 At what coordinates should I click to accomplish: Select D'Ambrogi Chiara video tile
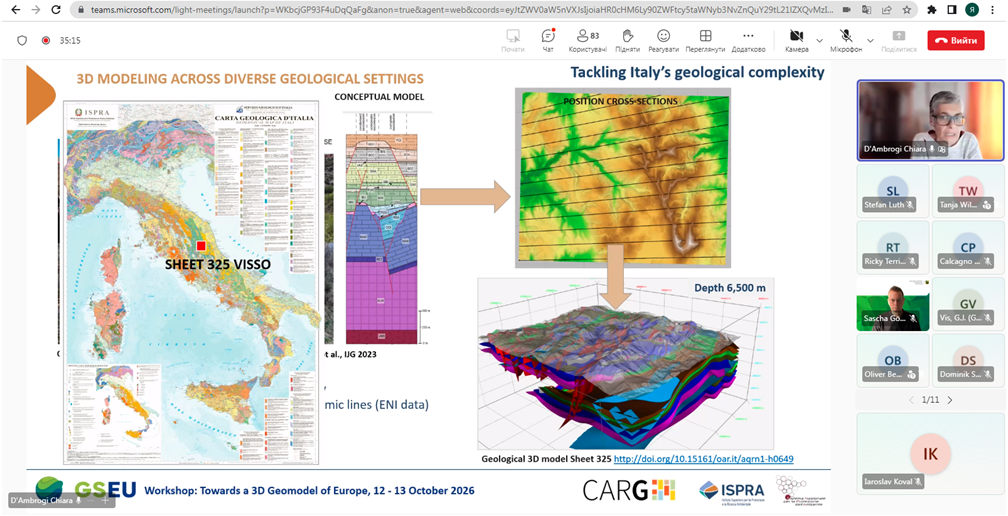930,120
